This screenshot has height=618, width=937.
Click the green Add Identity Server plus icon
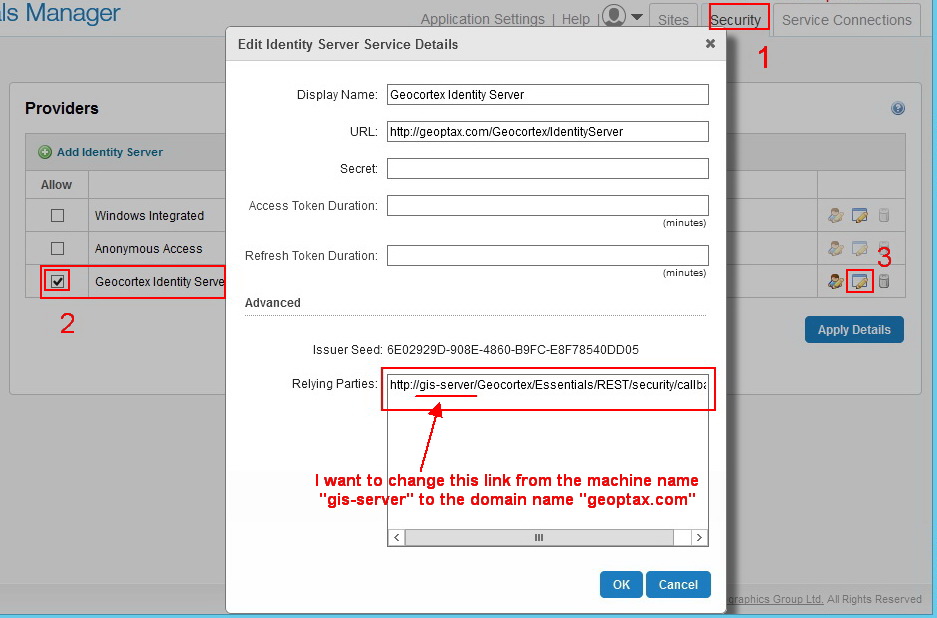pos(45,152)
